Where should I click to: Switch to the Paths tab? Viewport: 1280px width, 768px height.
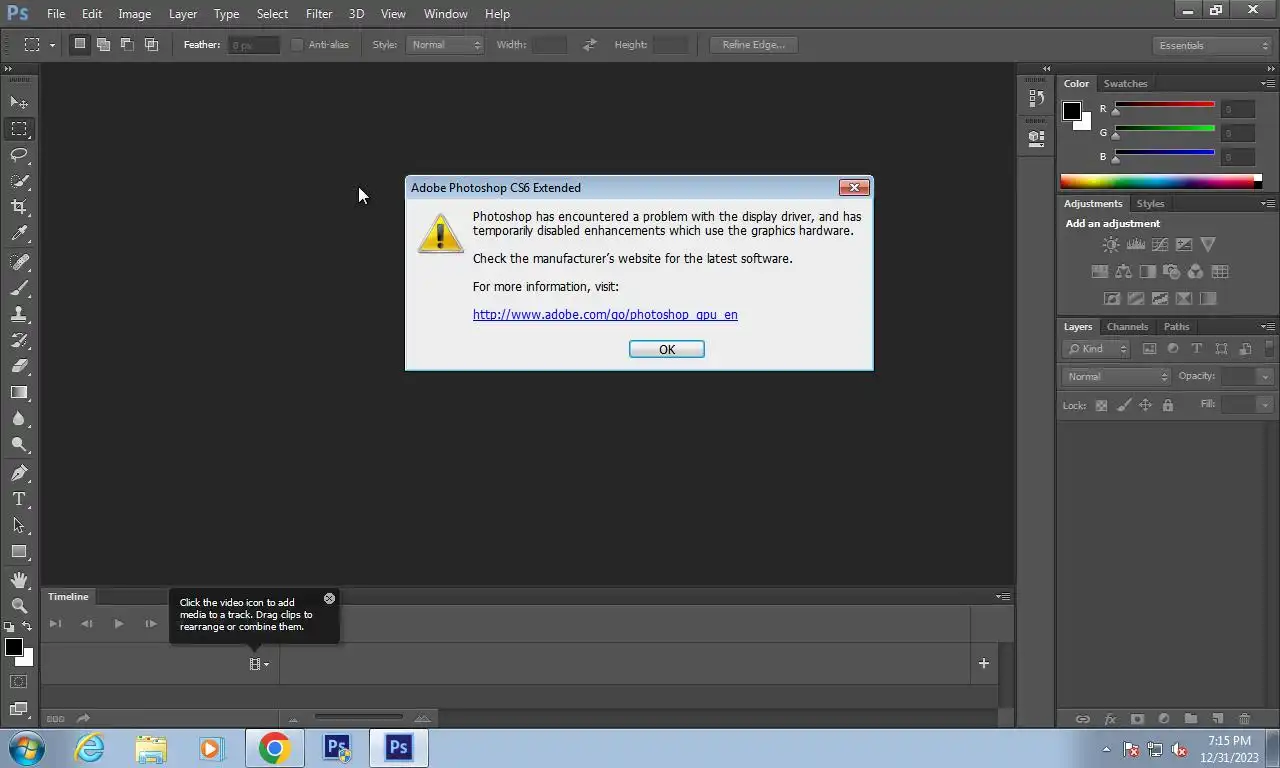click(x=1176, y=327)
